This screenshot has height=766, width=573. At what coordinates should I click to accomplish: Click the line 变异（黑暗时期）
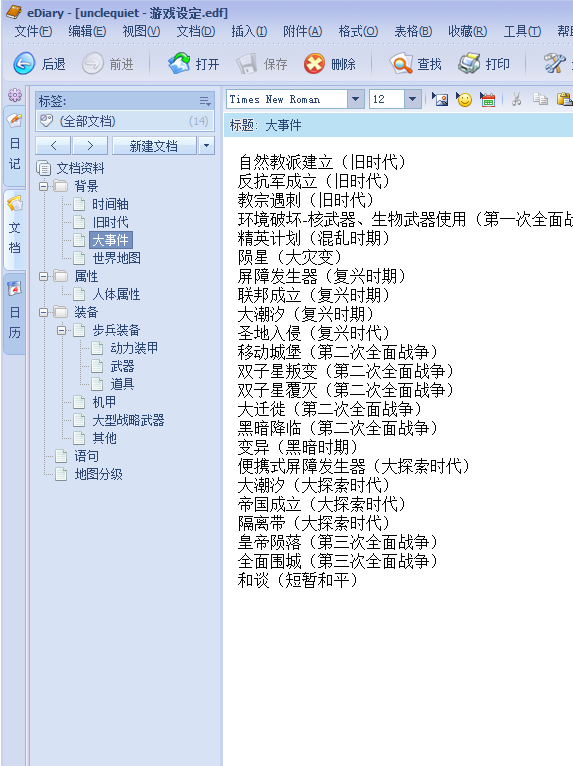pos(297,447)
